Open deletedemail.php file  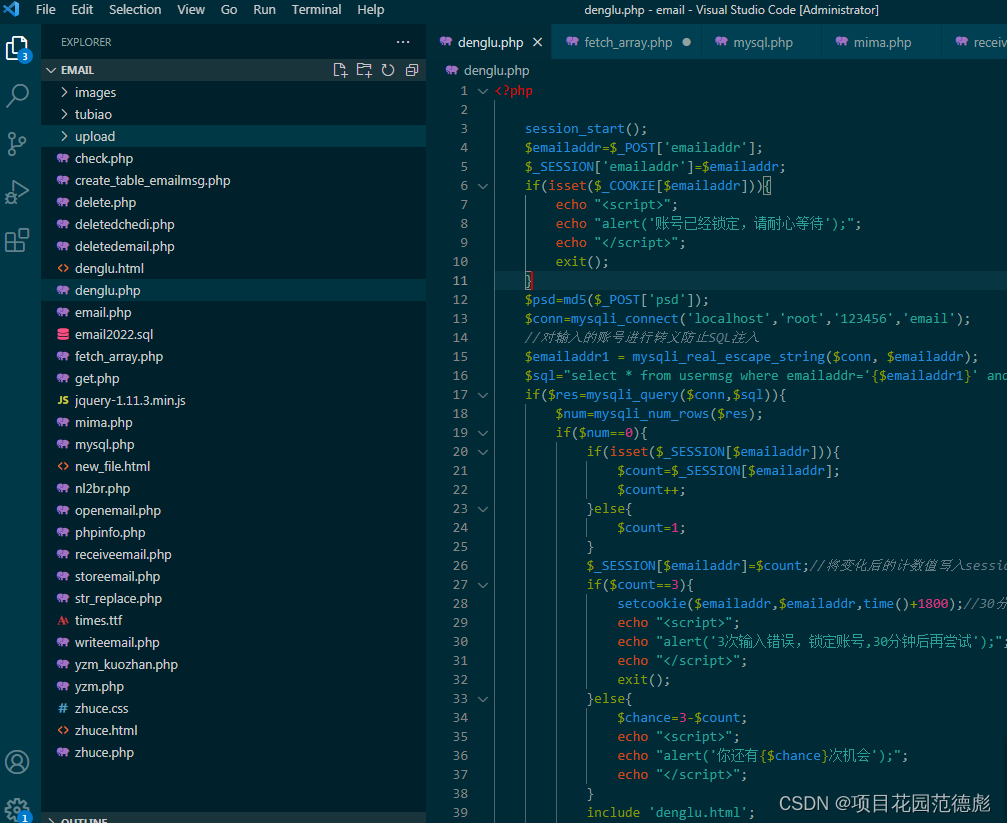233,246
